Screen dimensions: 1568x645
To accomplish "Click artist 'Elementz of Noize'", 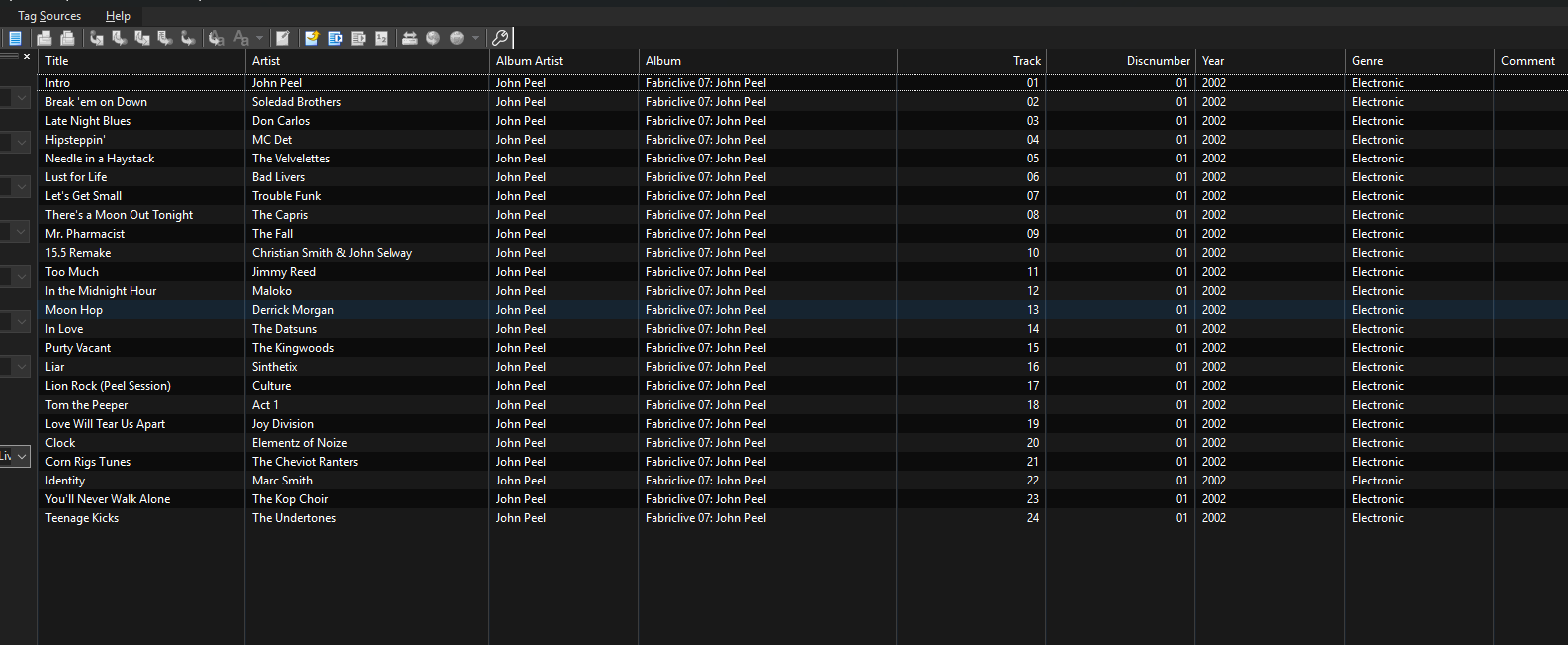I will point(300,443).
